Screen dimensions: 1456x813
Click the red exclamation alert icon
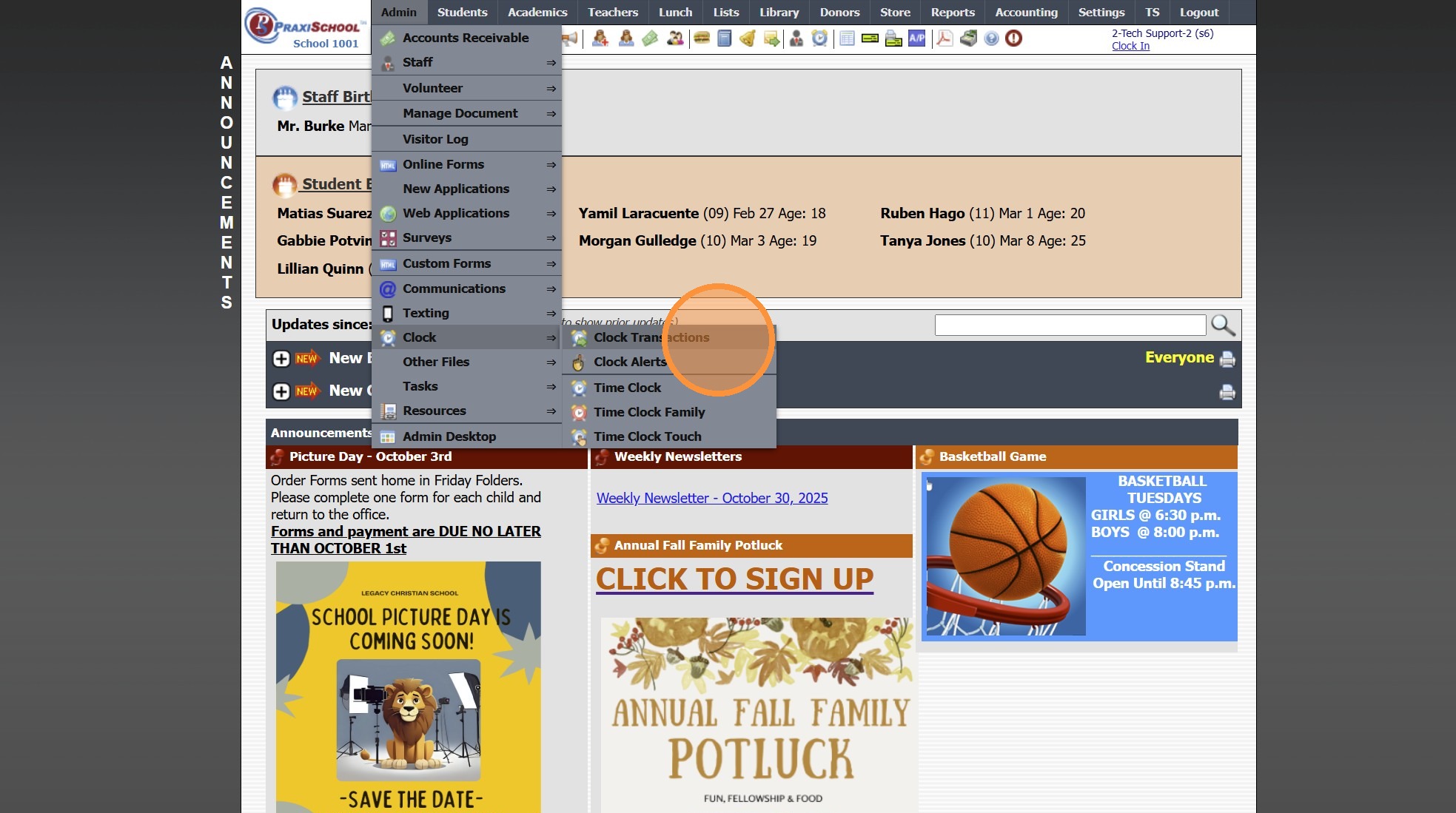click(x=1013, y=38)
